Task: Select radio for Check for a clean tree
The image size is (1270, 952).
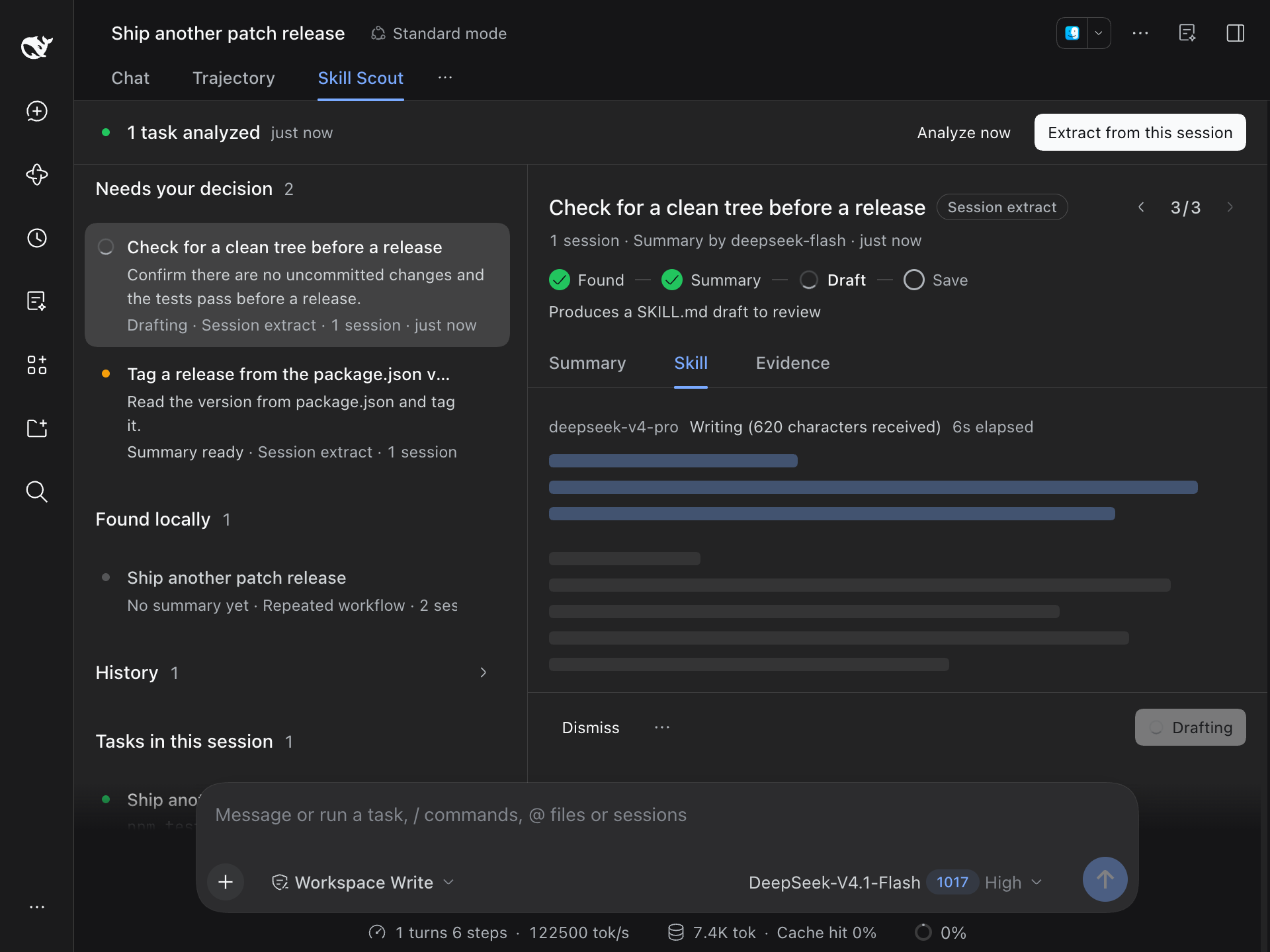Action: tap(106, 247)
